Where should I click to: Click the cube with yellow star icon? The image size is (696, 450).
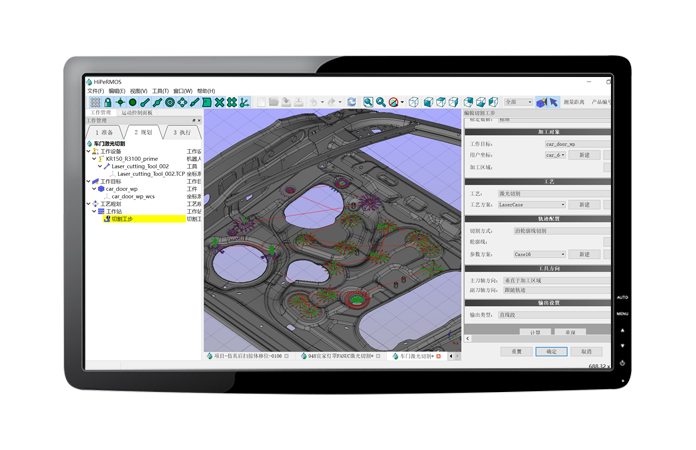[541, 103]
